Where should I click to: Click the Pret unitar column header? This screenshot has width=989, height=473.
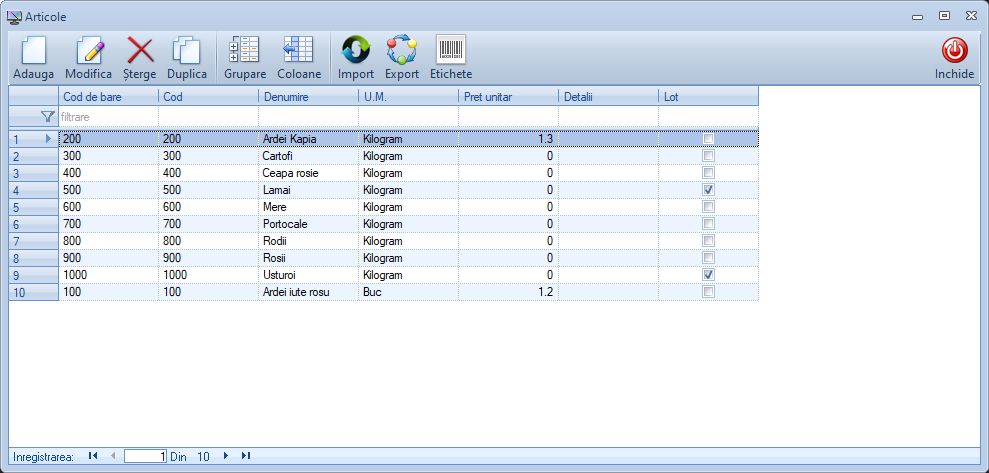pos(507,96)
